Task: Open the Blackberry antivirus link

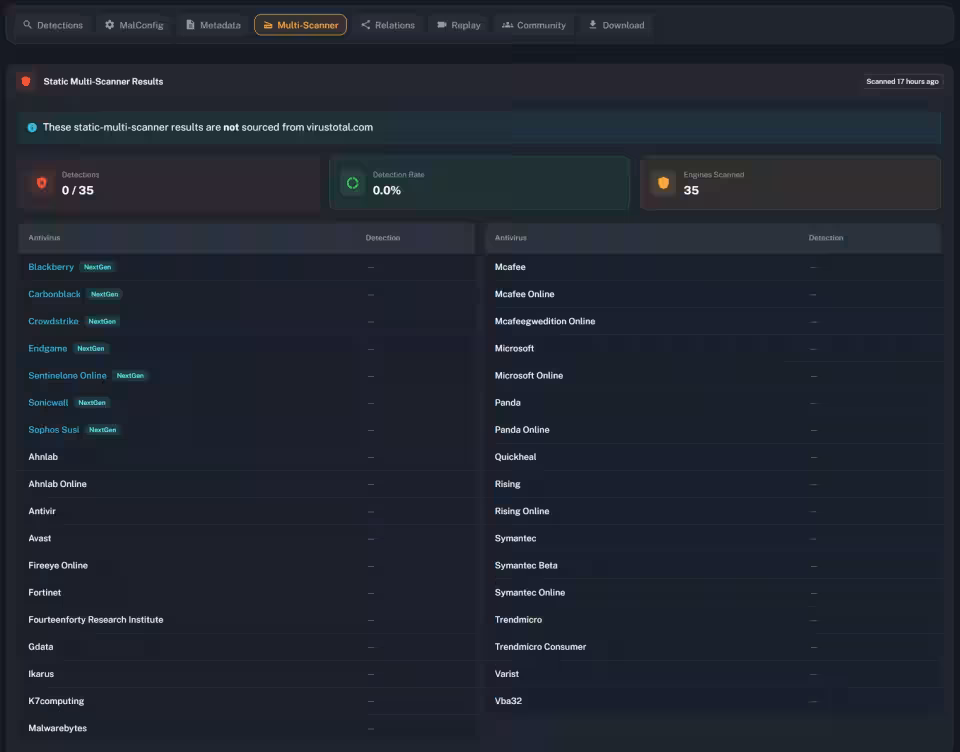Action: point(51,267)
